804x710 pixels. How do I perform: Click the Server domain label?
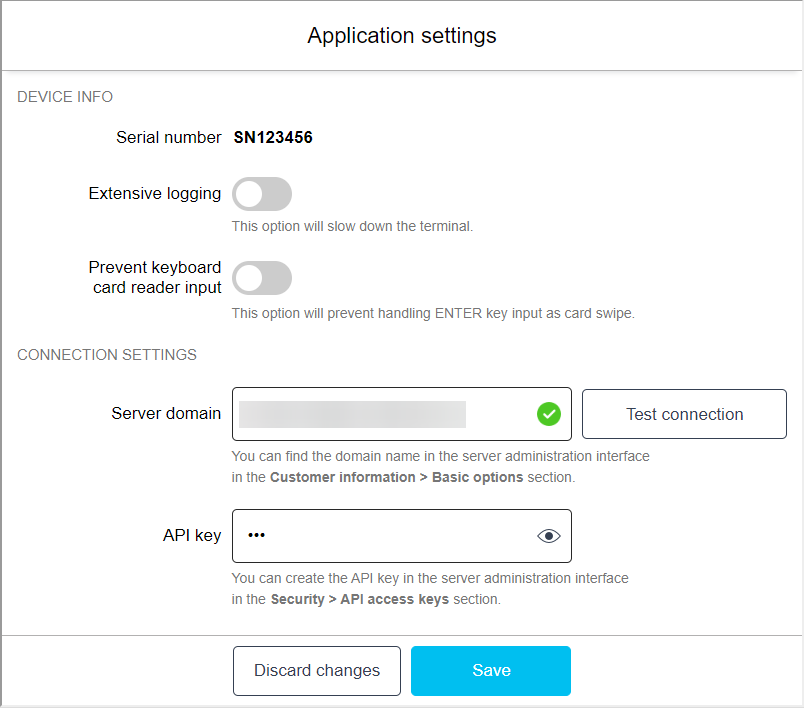pyautogui.click(x=166, y=414)
